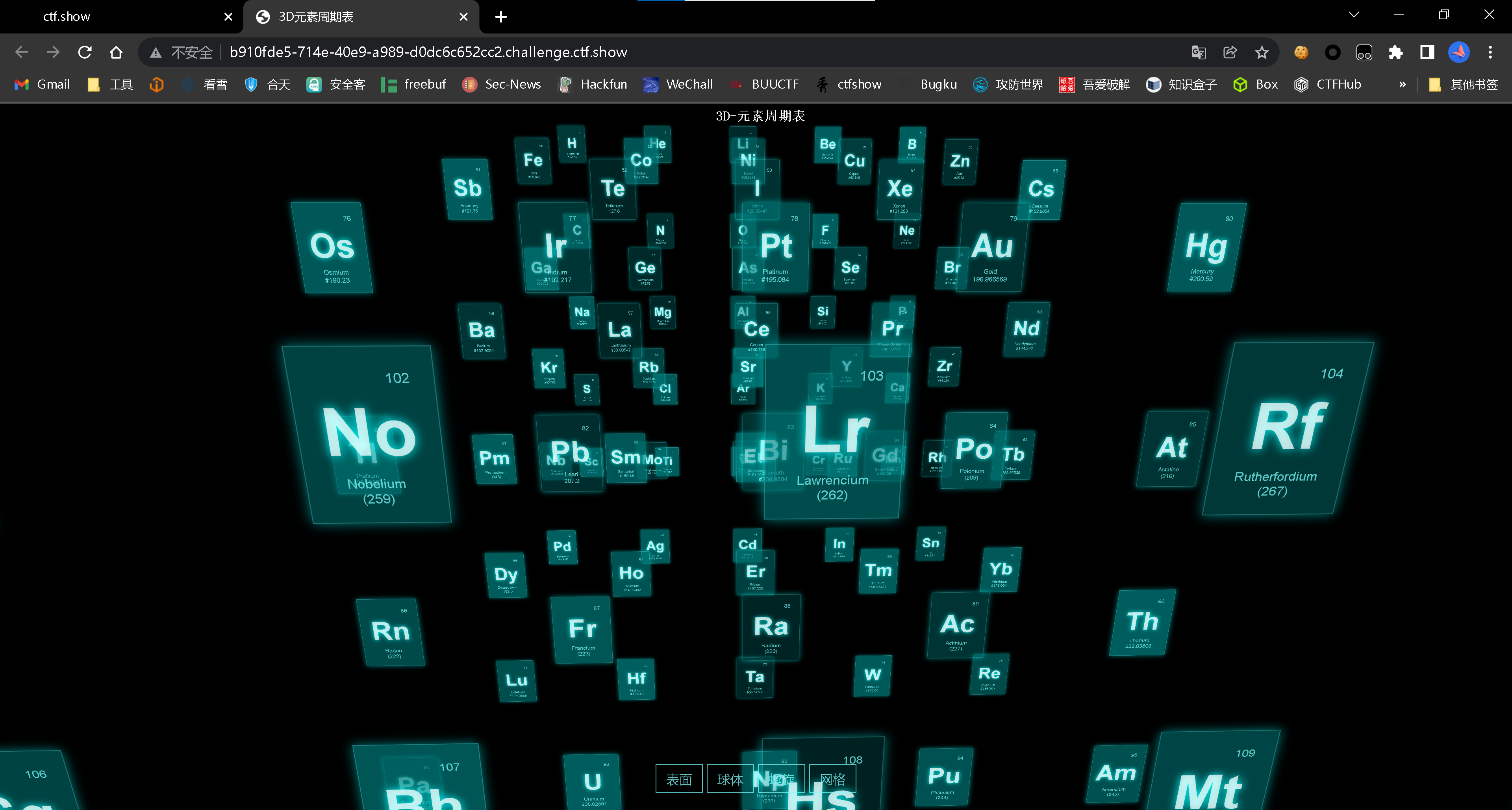The image size is (1512, 810).
Task: Click inside the address bar
Action: click(704, 52)
